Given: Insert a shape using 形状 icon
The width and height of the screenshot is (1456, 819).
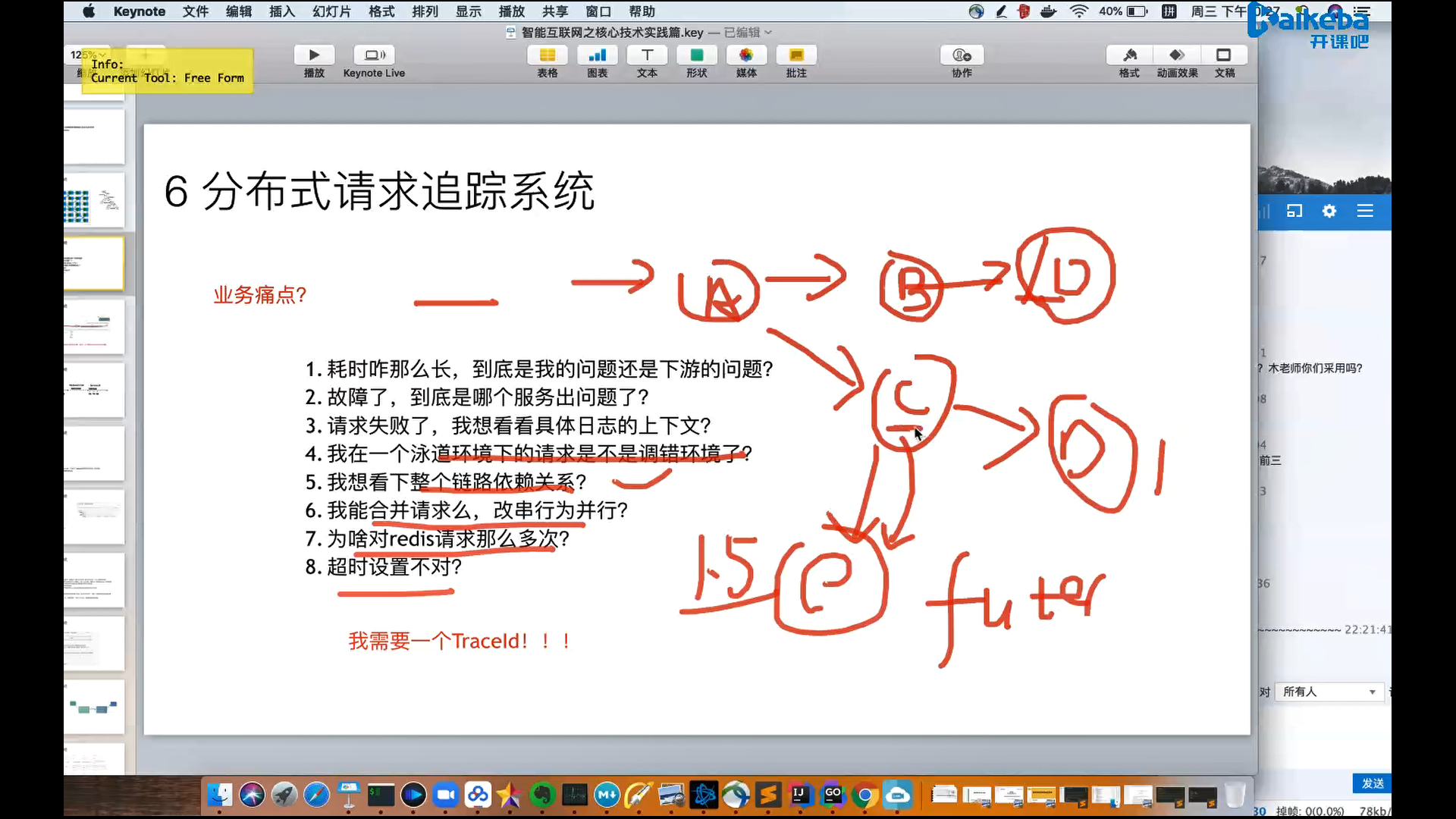Looking at the screenshot, I should [696, 55].
